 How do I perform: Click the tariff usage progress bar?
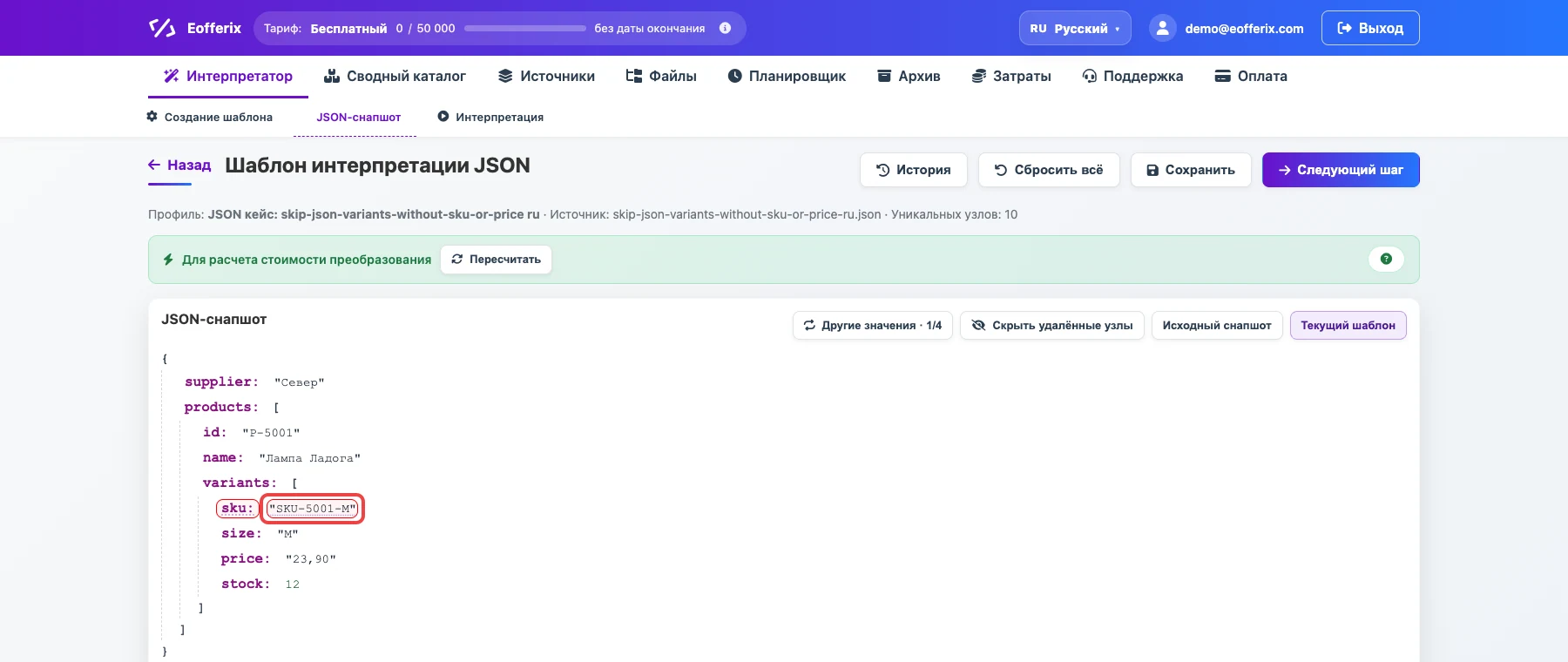pos(525,28)
